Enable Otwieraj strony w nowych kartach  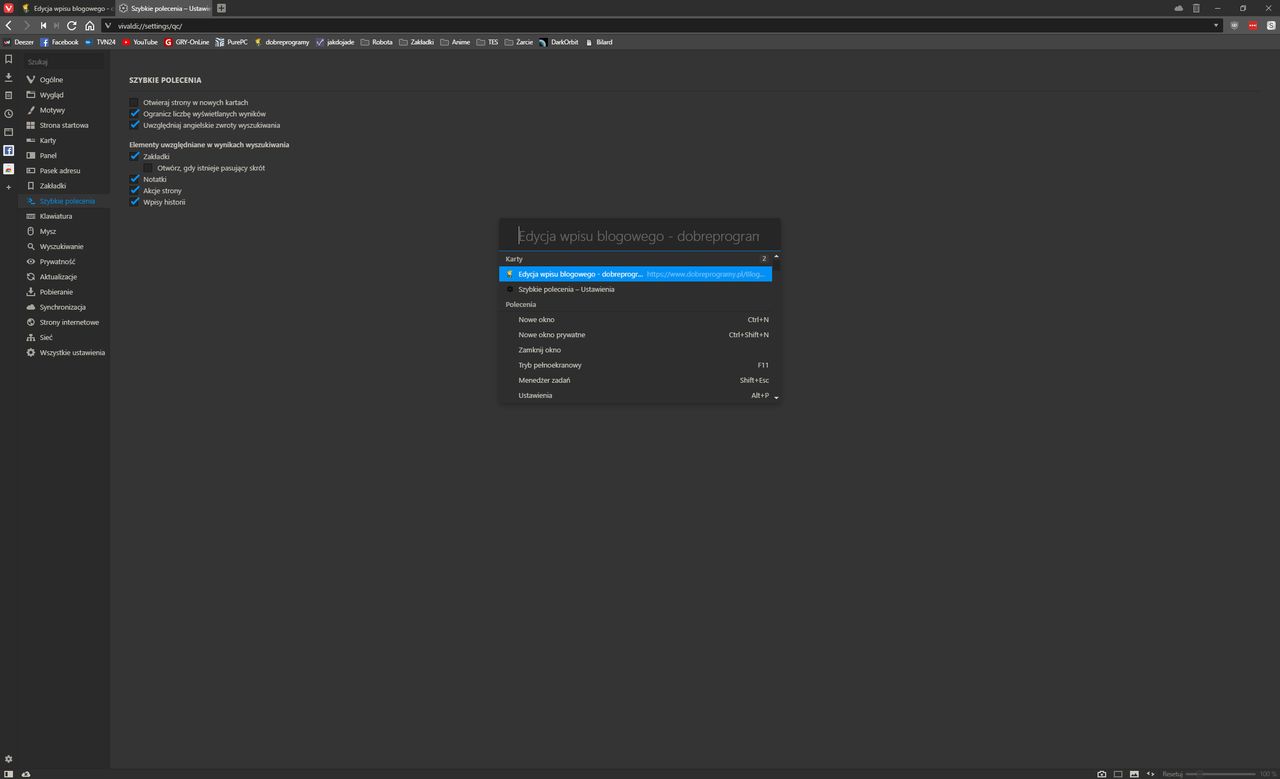[134, 102]
